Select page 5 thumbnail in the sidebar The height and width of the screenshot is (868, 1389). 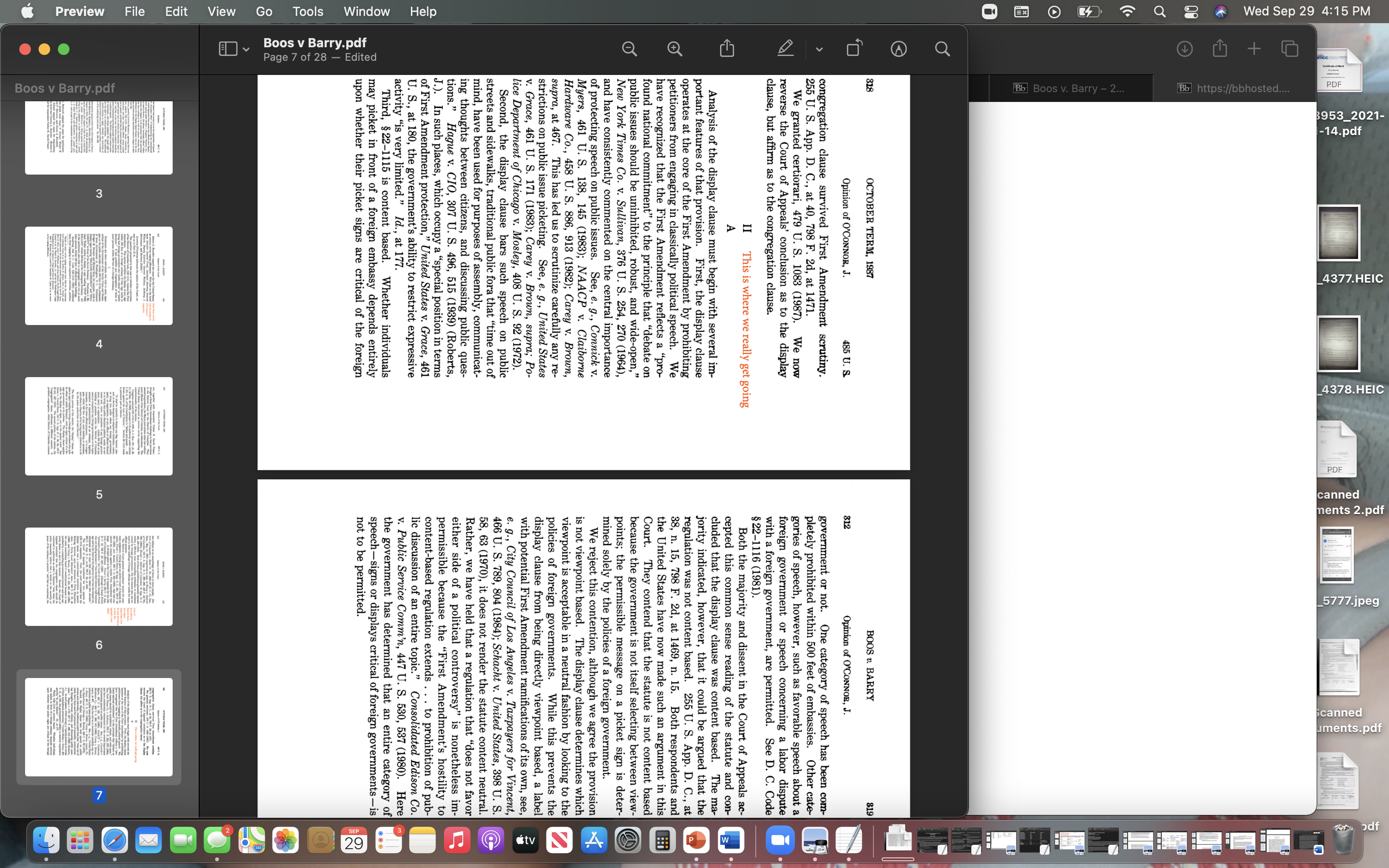click(x=99, y=427)
